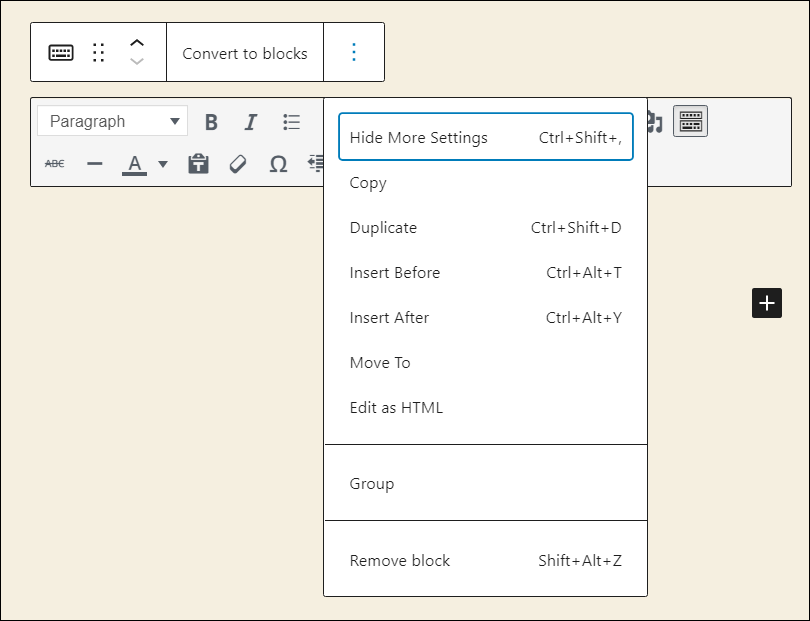Image resolution: width=810 pixels, height=621 pixels.
Task: Toggle strikethrough formatting
Action: pyautogui.click(x=55, y=164)
